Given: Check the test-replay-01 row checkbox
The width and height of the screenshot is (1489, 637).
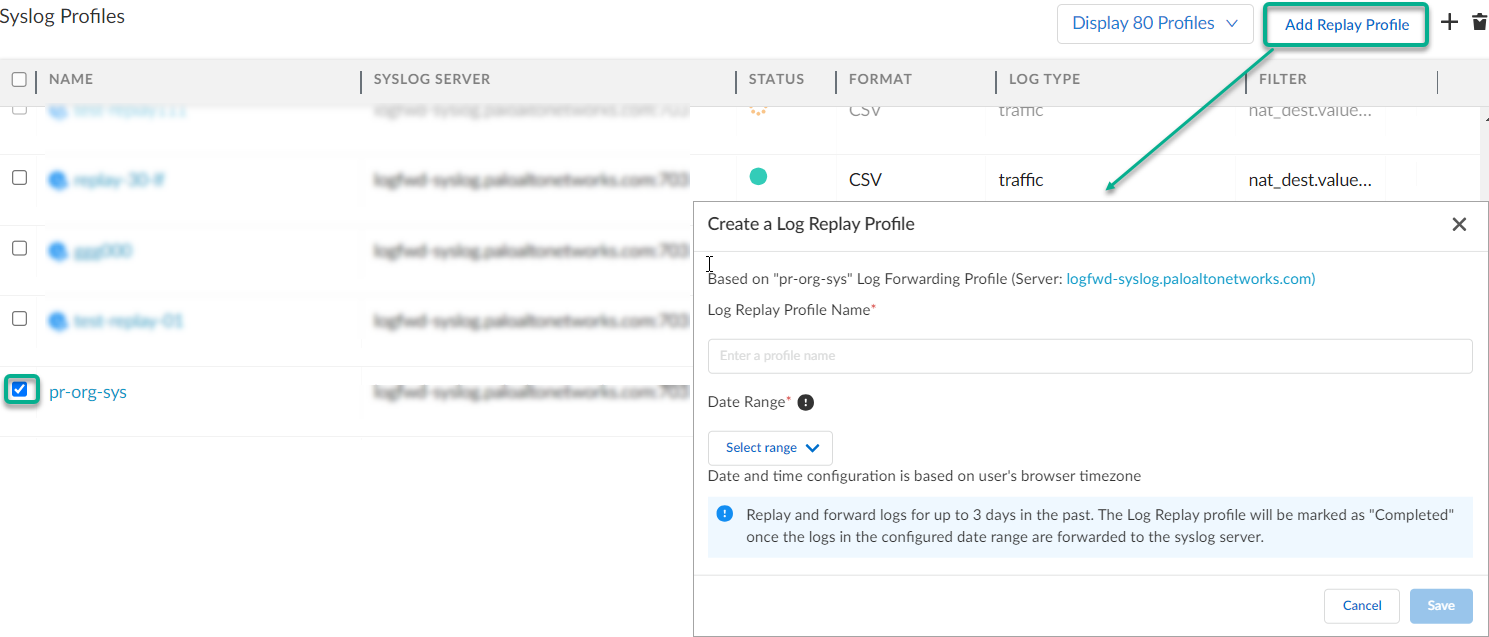Looking at the screenshot, I should pyautogui.click(x=19, y=319).
